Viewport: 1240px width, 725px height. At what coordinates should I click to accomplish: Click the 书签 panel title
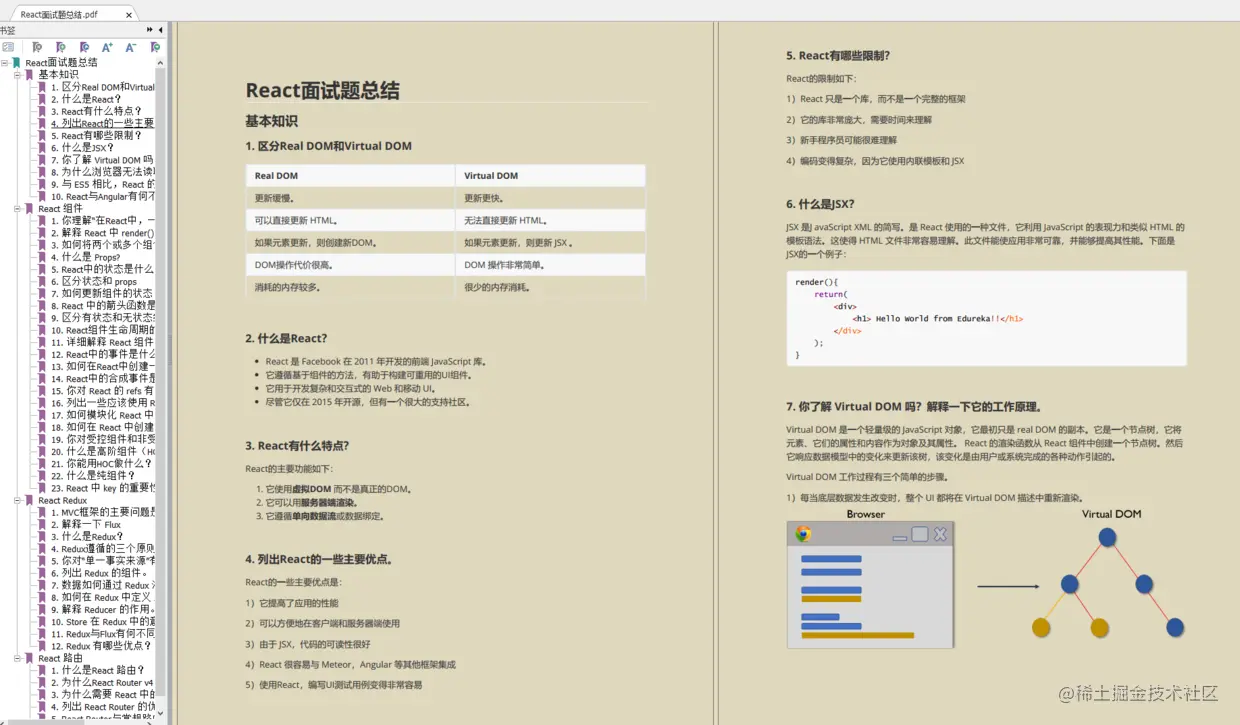8,31
